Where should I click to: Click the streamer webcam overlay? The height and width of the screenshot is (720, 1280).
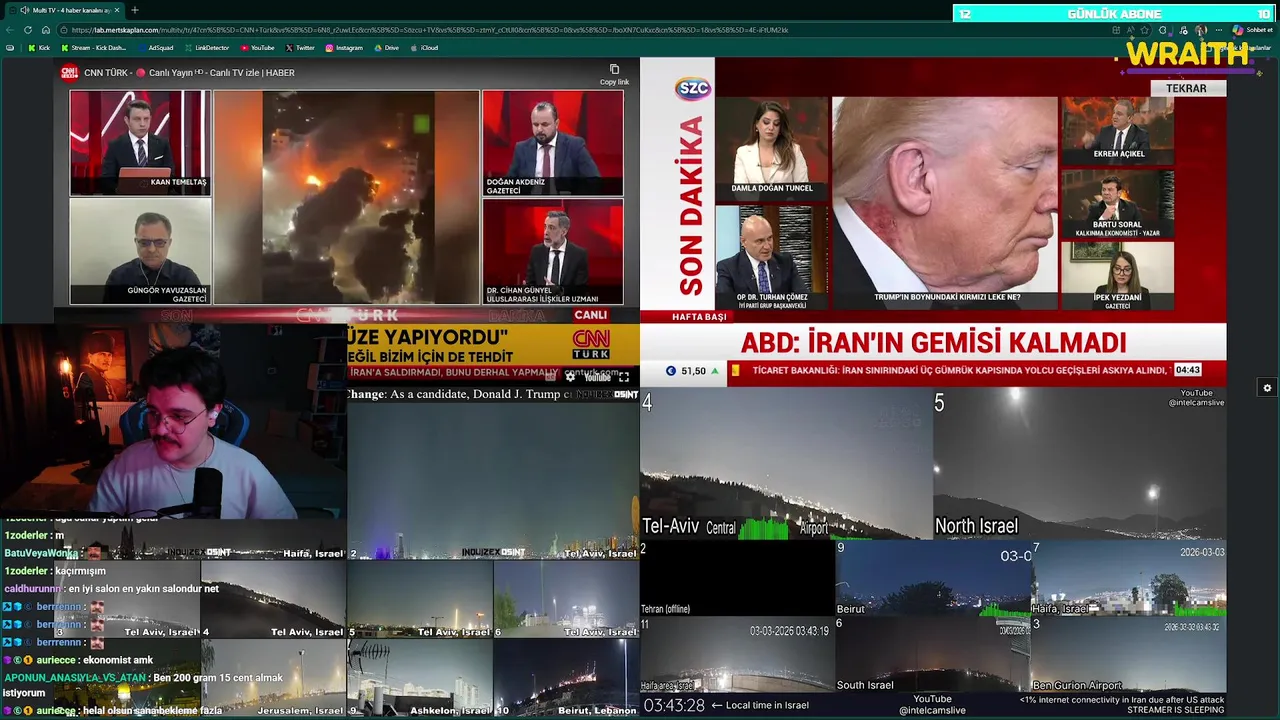[x=173, y=420]
